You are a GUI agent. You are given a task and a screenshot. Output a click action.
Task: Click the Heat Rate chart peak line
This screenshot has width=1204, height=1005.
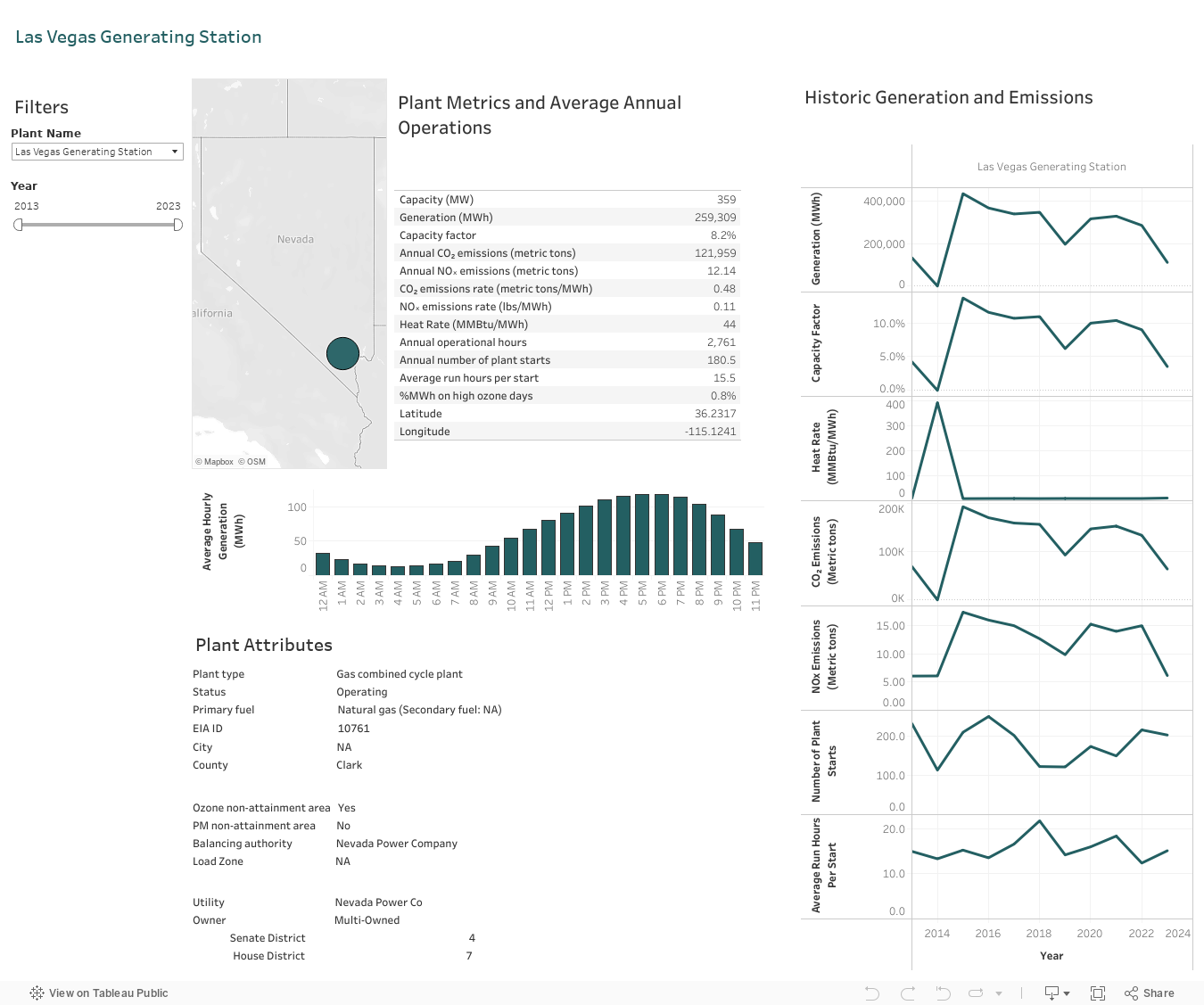pos(937,405)
